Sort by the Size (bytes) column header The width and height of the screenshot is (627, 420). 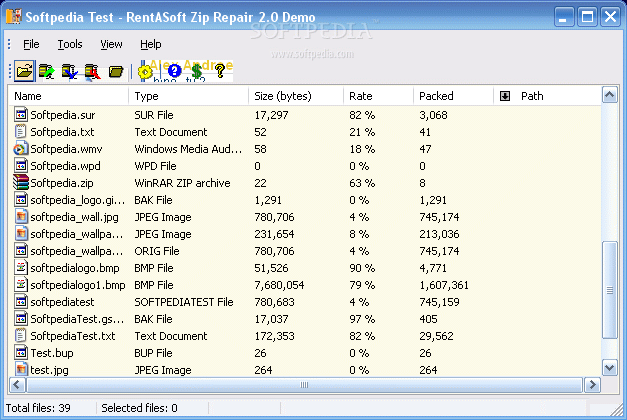point(296,96)
